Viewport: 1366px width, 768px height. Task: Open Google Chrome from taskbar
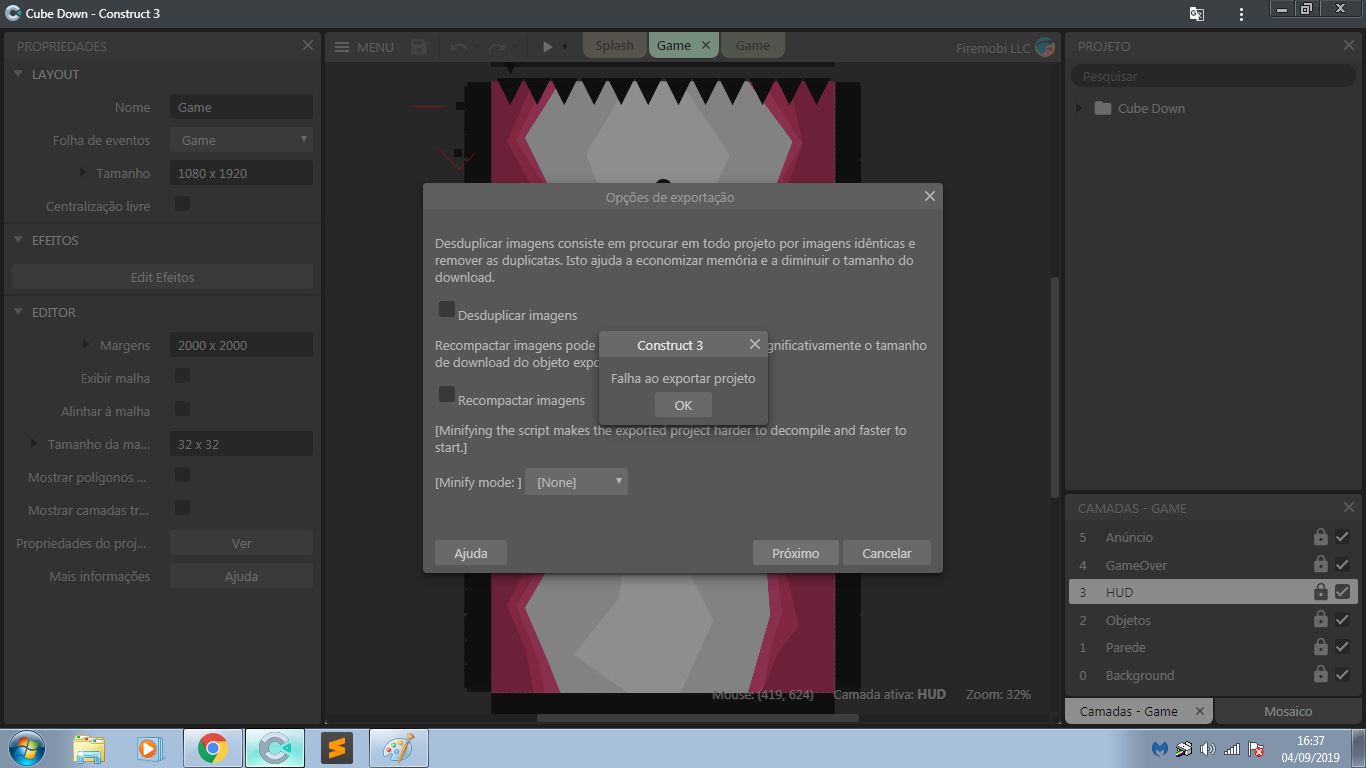click(x=212, y=748)
